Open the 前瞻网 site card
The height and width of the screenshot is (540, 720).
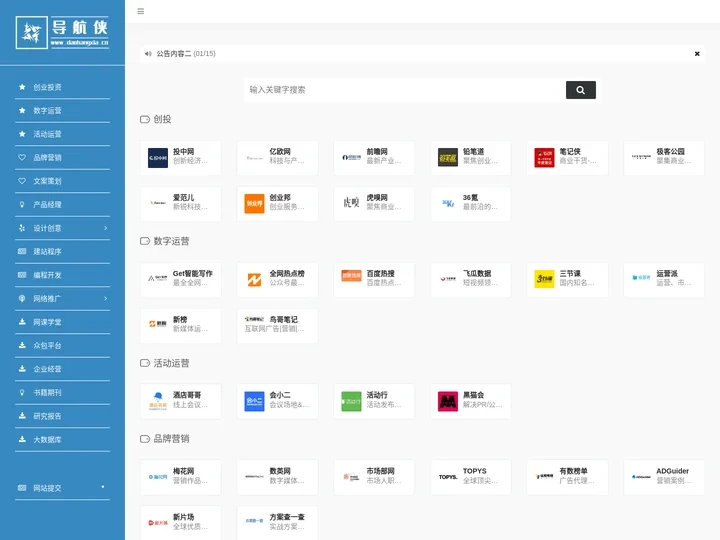tap(374, 158)
